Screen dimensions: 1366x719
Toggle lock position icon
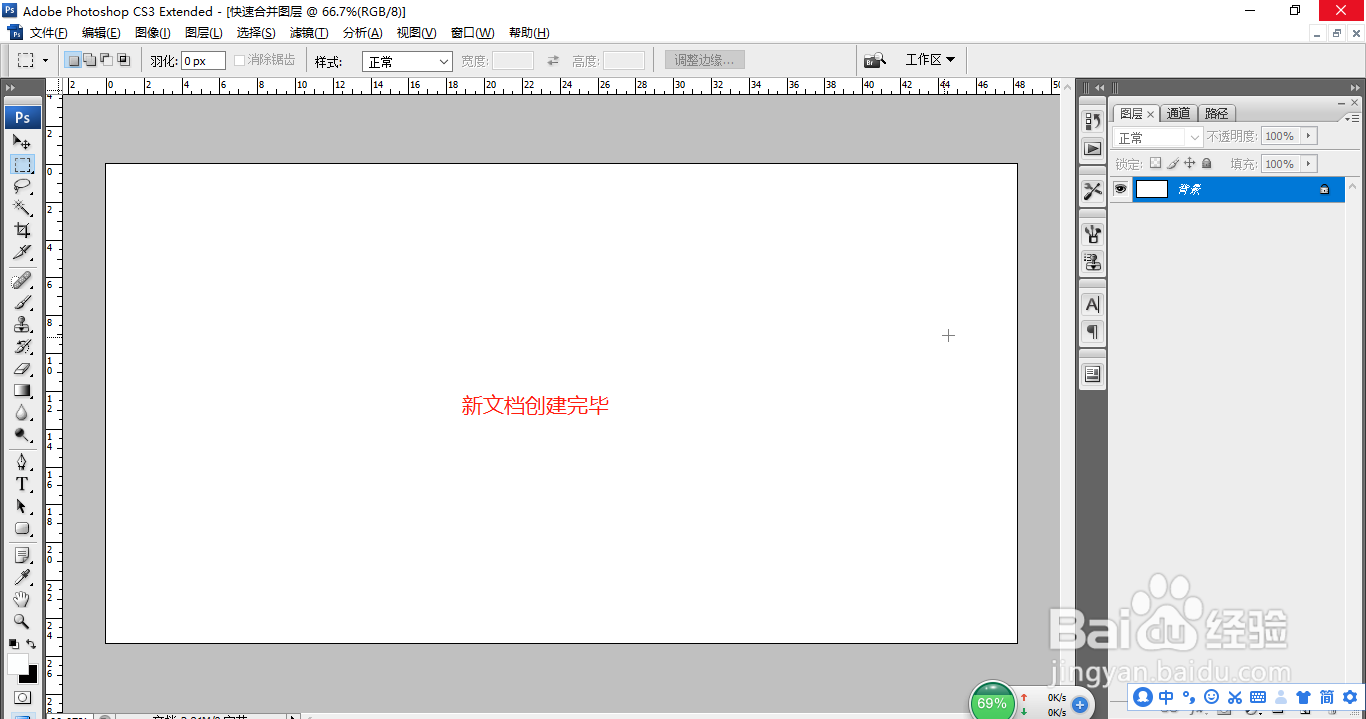(x=1190, y=163)
